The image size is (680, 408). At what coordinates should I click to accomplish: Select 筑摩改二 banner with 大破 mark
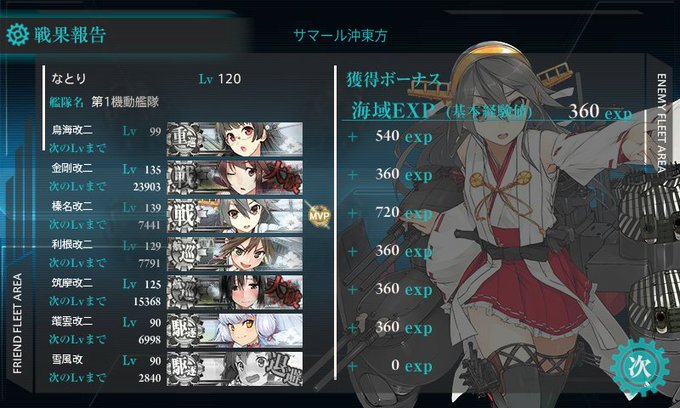235,292
